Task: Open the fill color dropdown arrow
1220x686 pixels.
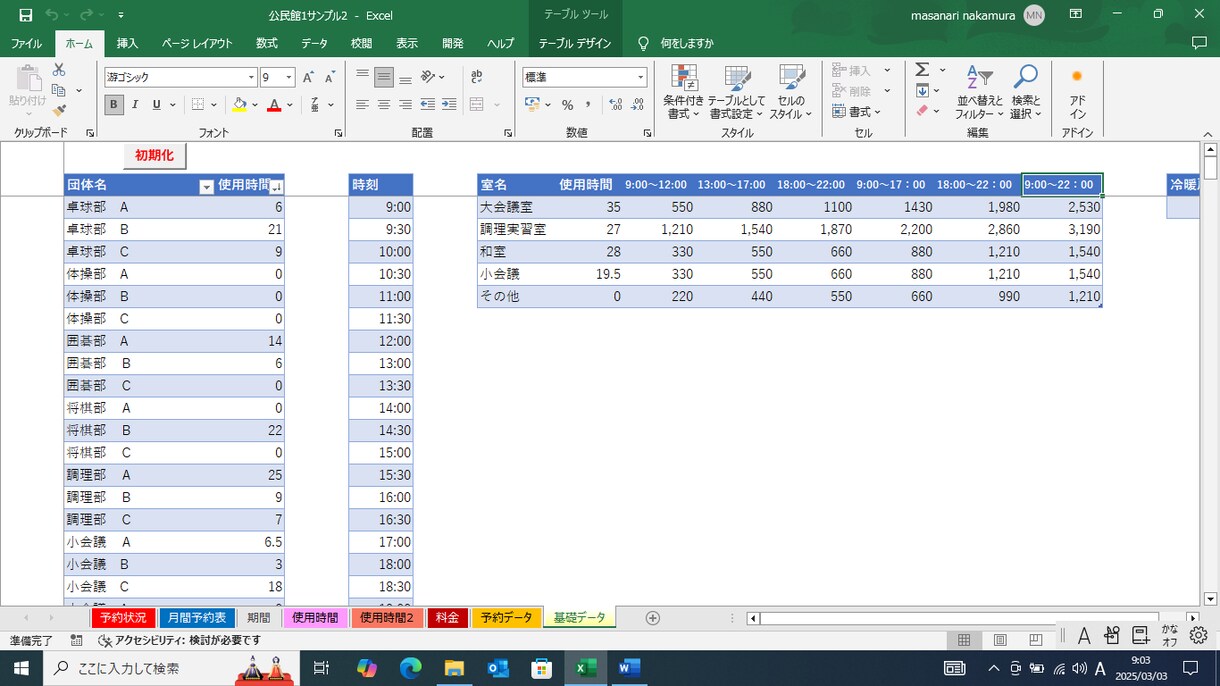Action: click(x=254, y=105)
